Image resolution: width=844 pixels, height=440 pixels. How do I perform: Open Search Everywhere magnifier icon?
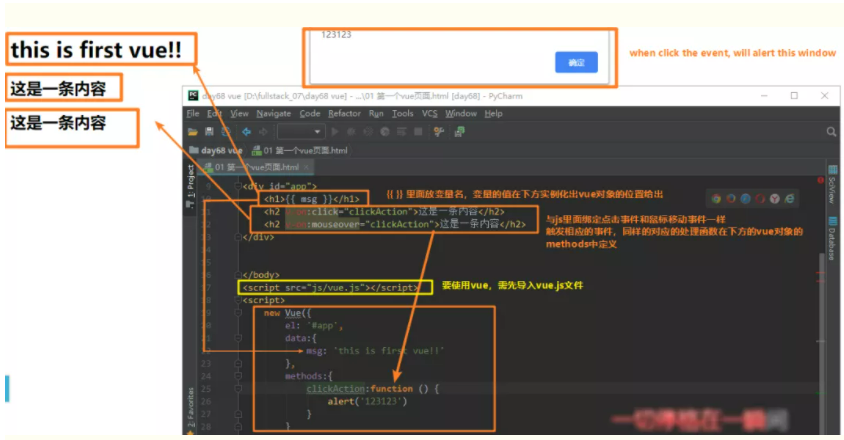tap(831, 132)
